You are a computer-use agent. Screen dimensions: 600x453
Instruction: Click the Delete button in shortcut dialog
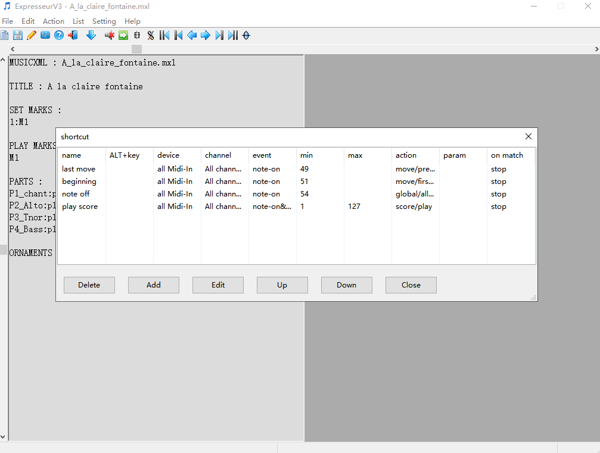tap(89, 285)
